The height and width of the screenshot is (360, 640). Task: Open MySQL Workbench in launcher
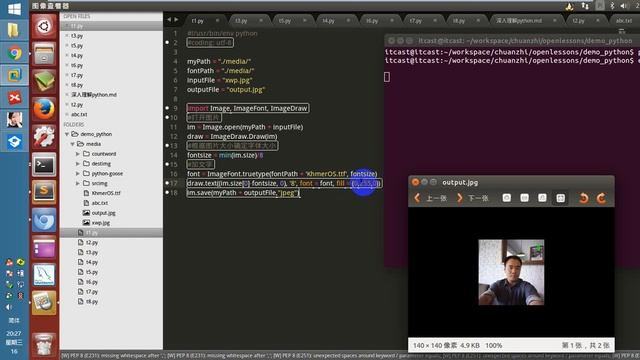[44, 276]
